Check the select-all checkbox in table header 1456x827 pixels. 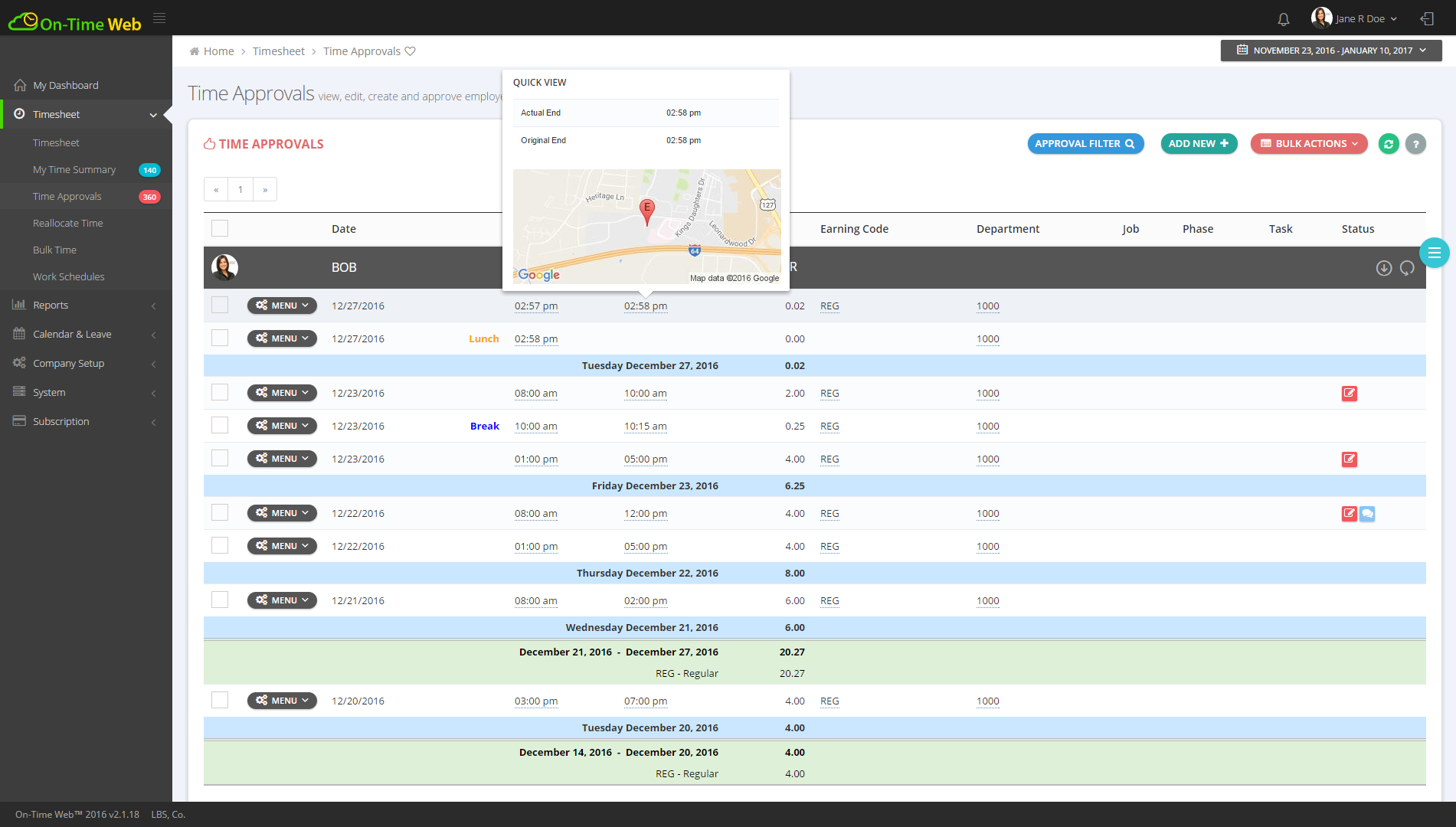(220, 228)
